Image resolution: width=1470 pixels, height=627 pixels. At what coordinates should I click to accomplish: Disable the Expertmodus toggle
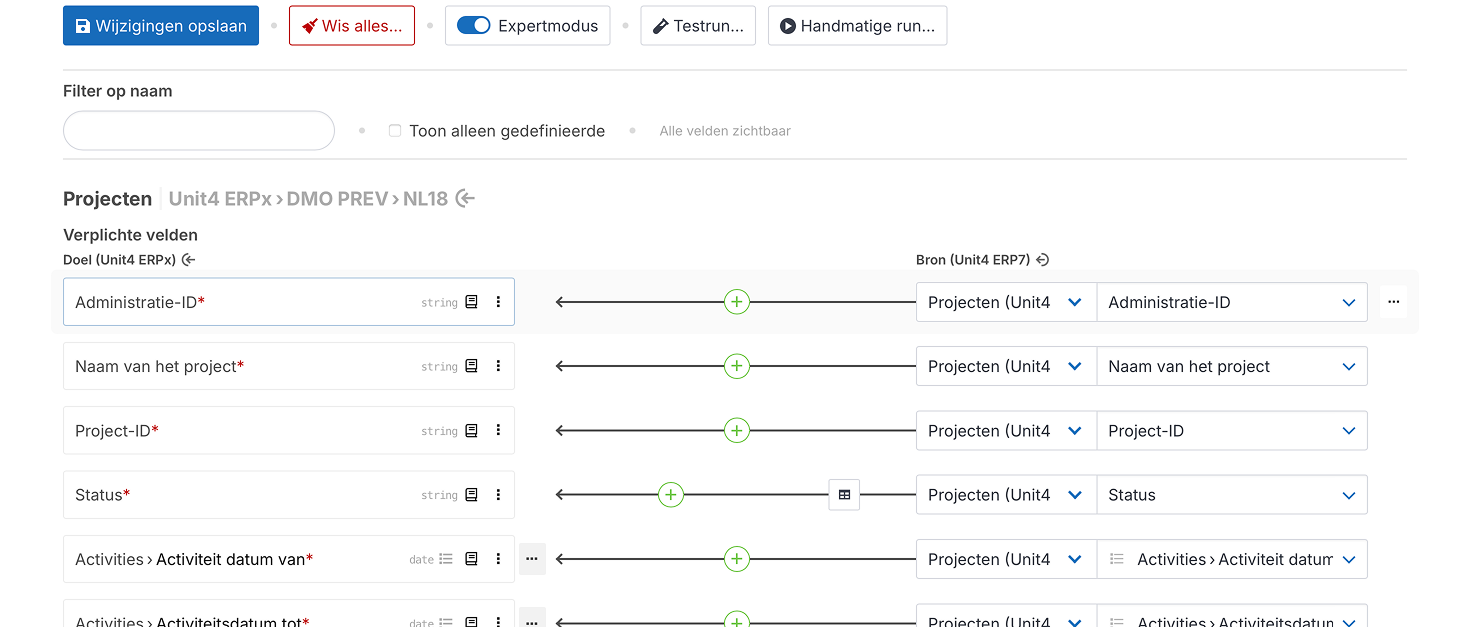(x=472, y=25)
